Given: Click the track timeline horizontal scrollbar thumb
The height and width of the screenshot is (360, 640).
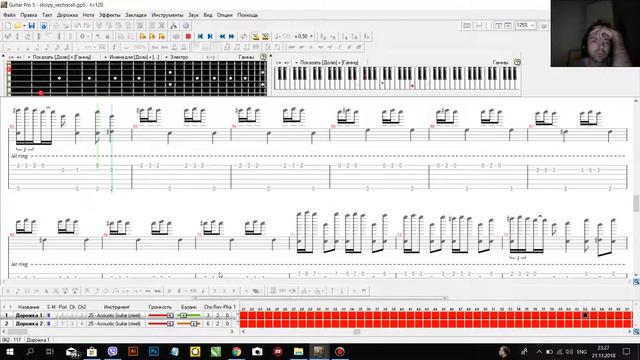Looking at the screenshot, I should 357,332.
